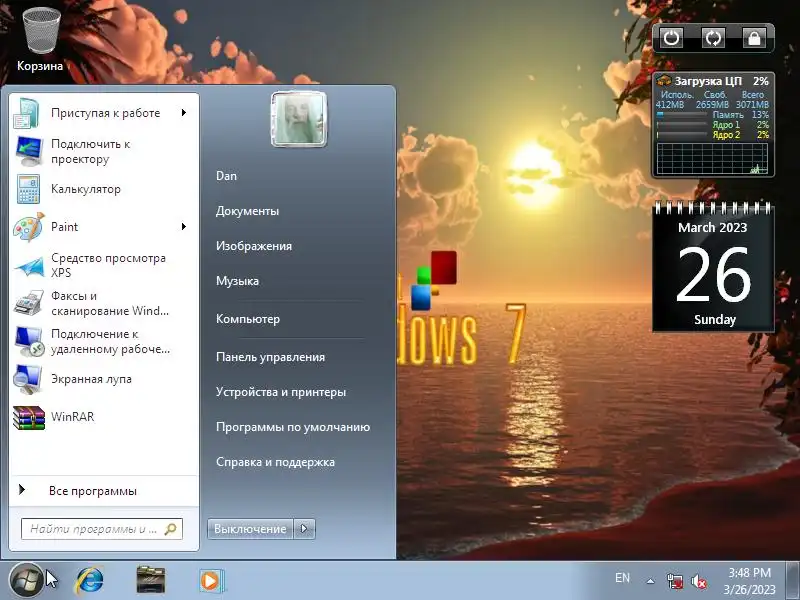
Task: Click EN language indicator
Action: [622, 578]
